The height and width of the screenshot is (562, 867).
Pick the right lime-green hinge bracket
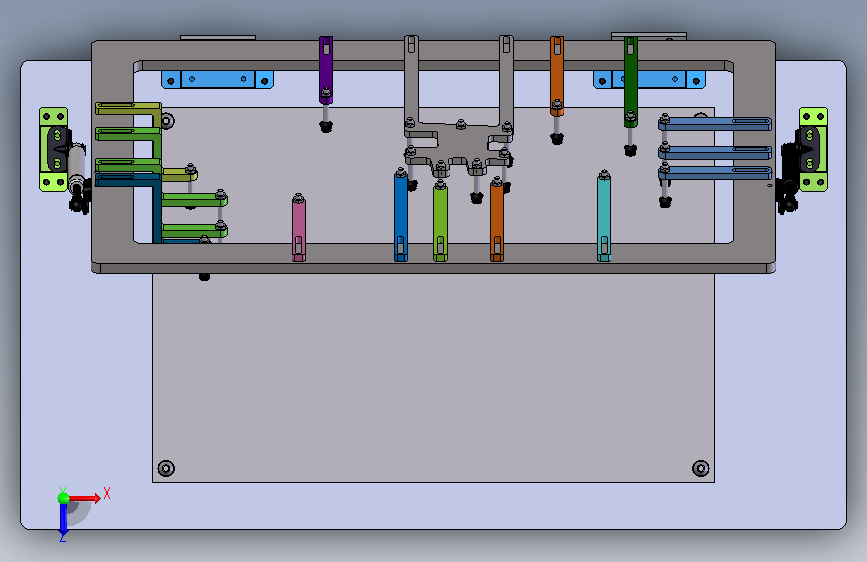pyautogui.click(x=813, y=149)
